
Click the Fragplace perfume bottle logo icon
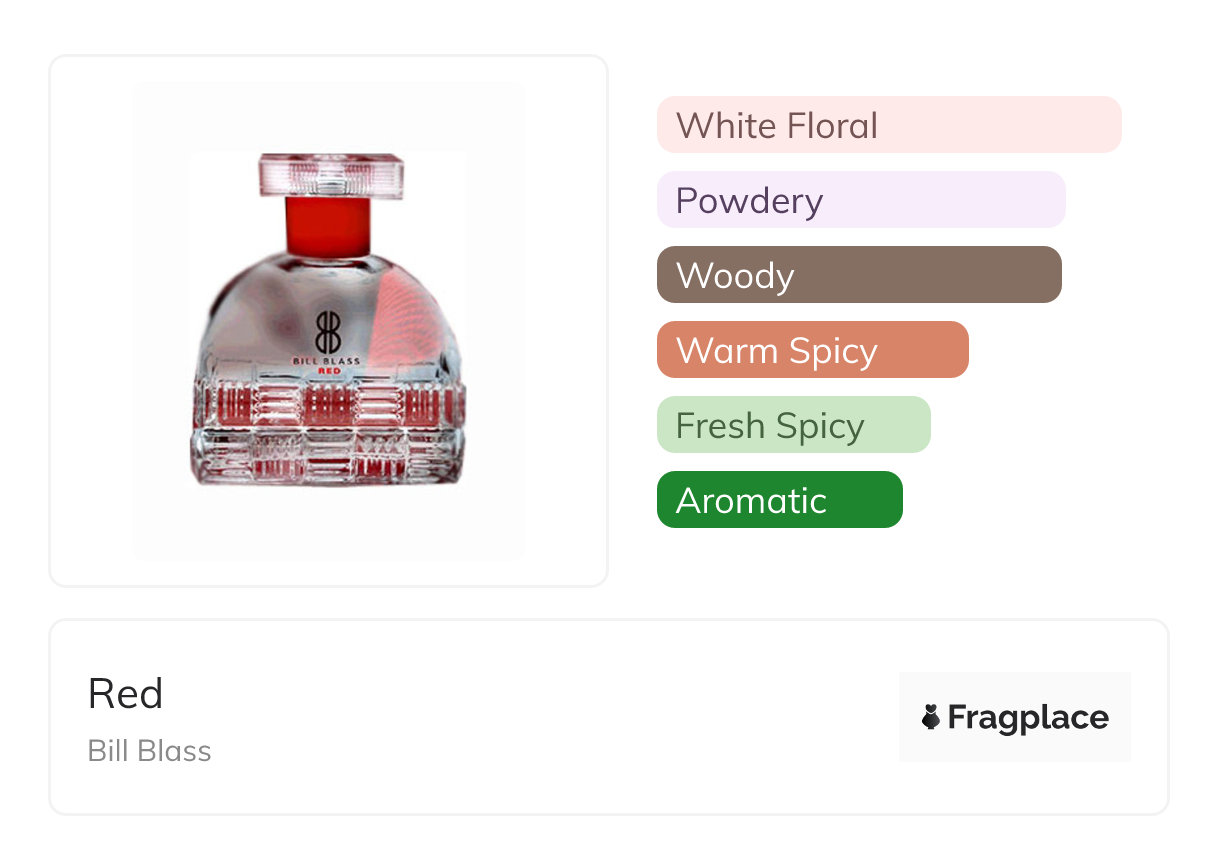(931, 717)
